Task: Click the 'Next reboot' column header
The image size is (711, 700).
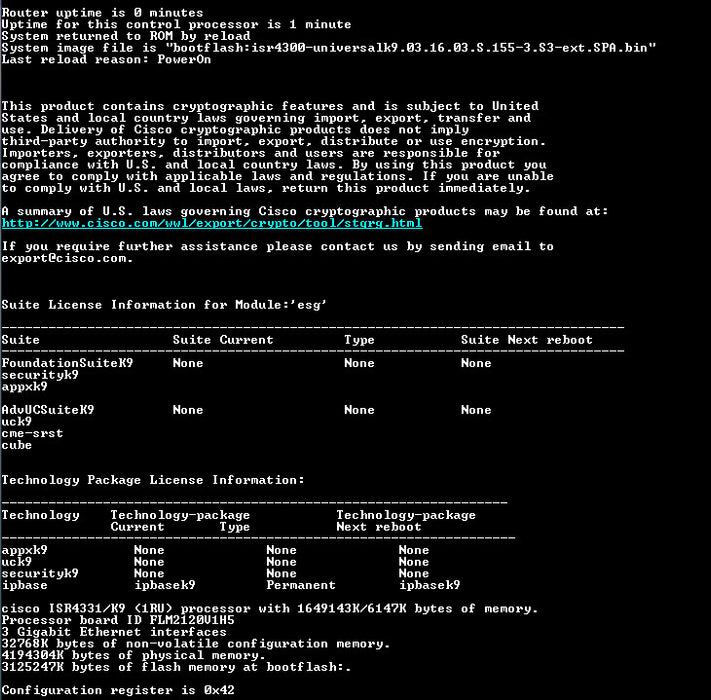Action: point(379,527)
